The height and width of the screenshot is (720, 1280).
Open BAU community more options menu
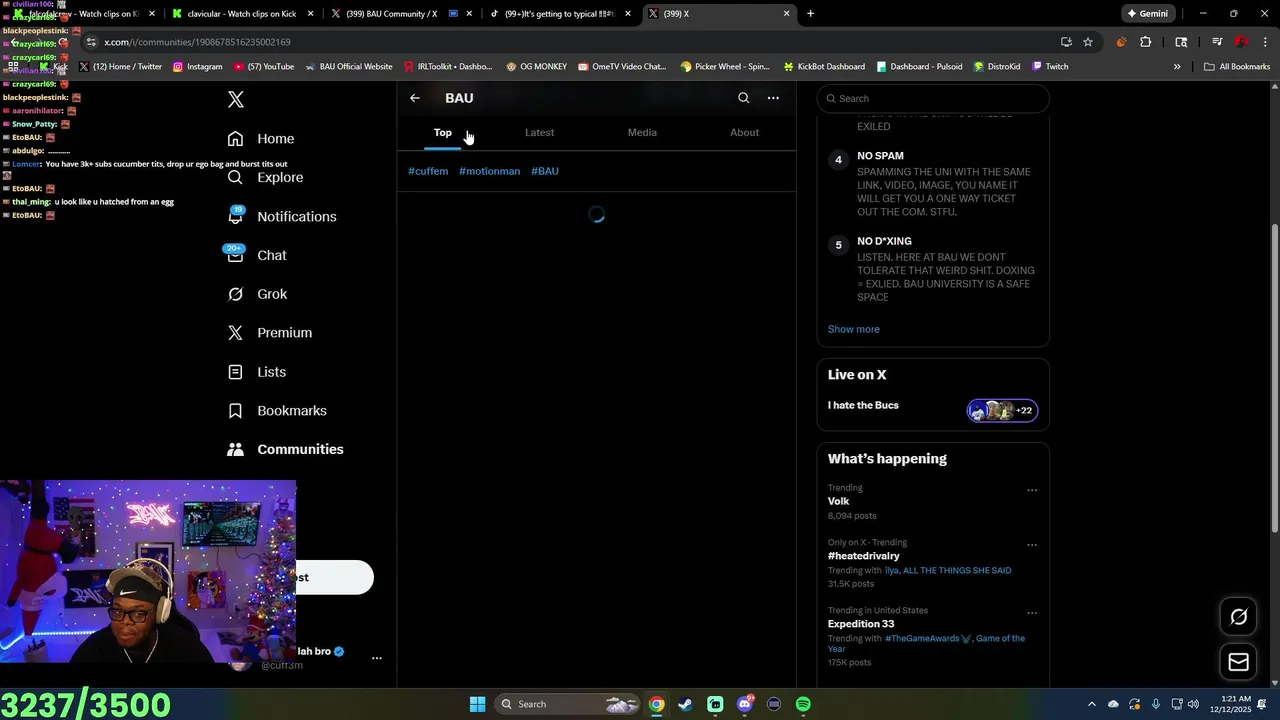773,98
